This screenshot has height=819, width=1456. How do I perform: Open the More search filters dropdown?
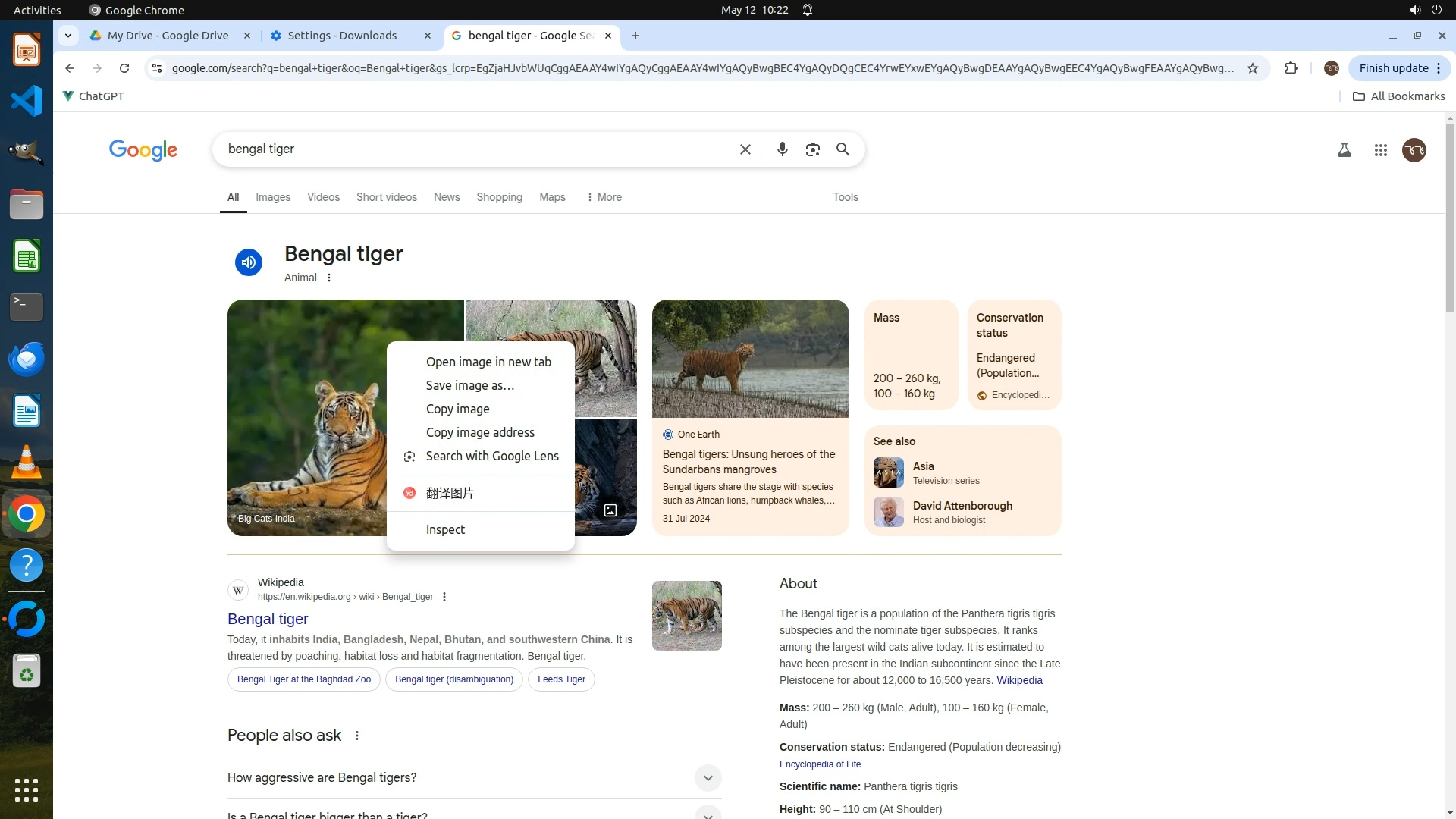pos(604,197)
